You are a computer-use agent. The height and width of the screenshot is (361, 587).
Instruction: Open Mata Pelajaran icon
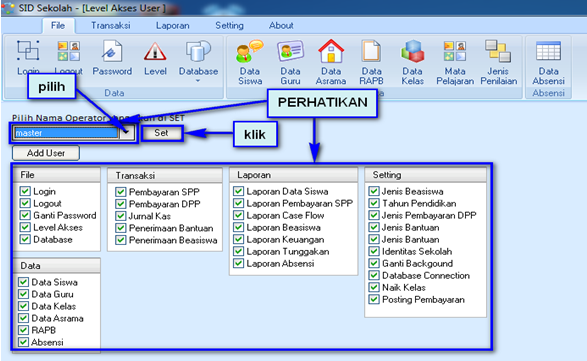pos(455,51)
